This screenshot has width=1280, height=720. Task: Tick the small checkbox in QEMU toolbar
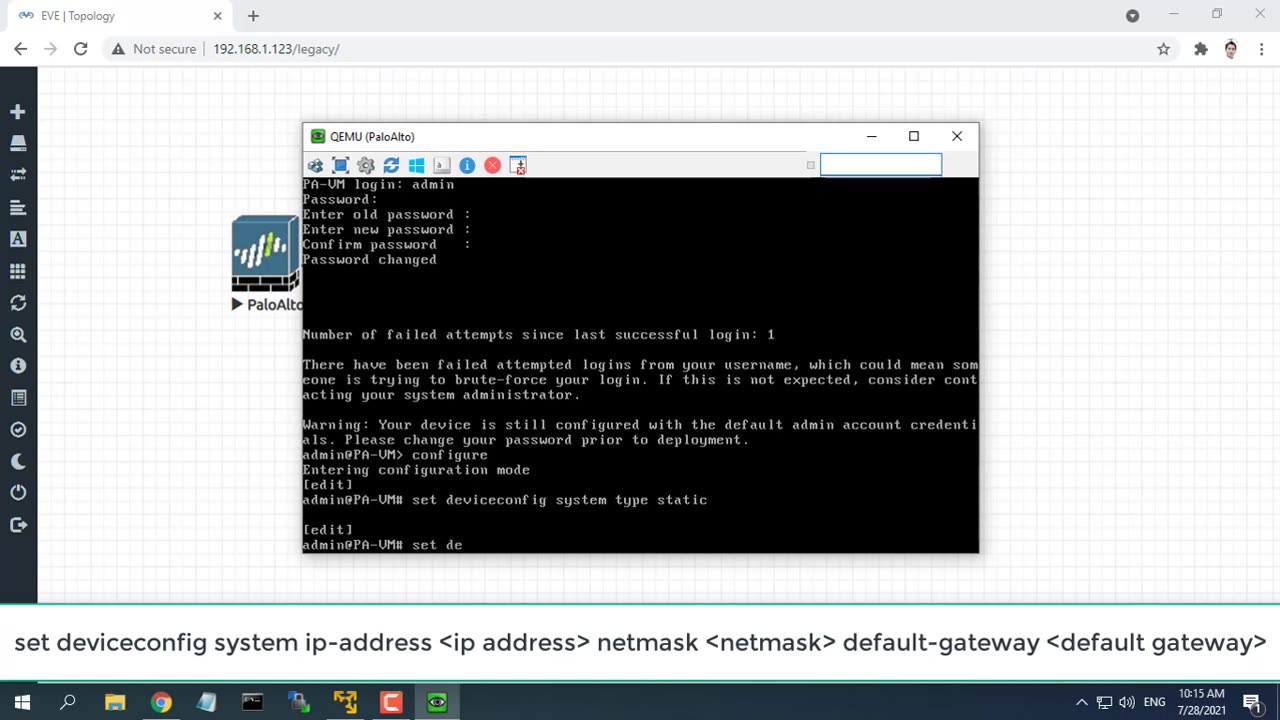(810, 165)
